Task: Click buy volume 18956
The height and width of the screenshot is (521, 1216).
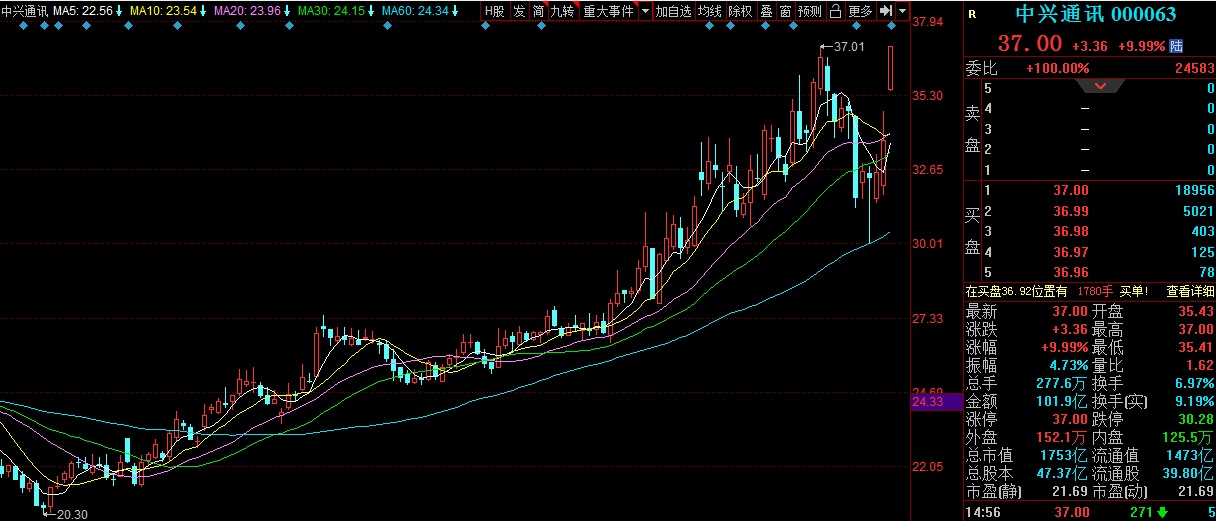Action: (x=1195, y=190)
